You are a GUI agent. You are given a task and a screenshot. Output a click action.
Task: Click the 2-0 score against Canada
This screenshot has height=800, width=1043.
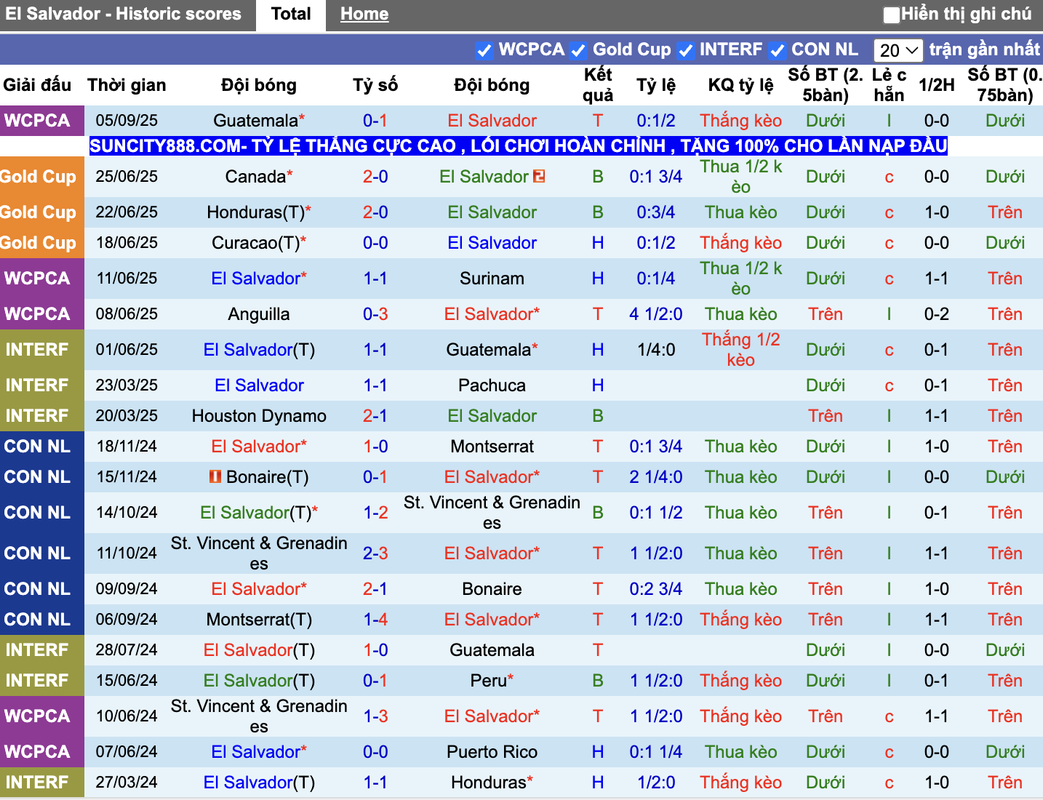point(375,177)
